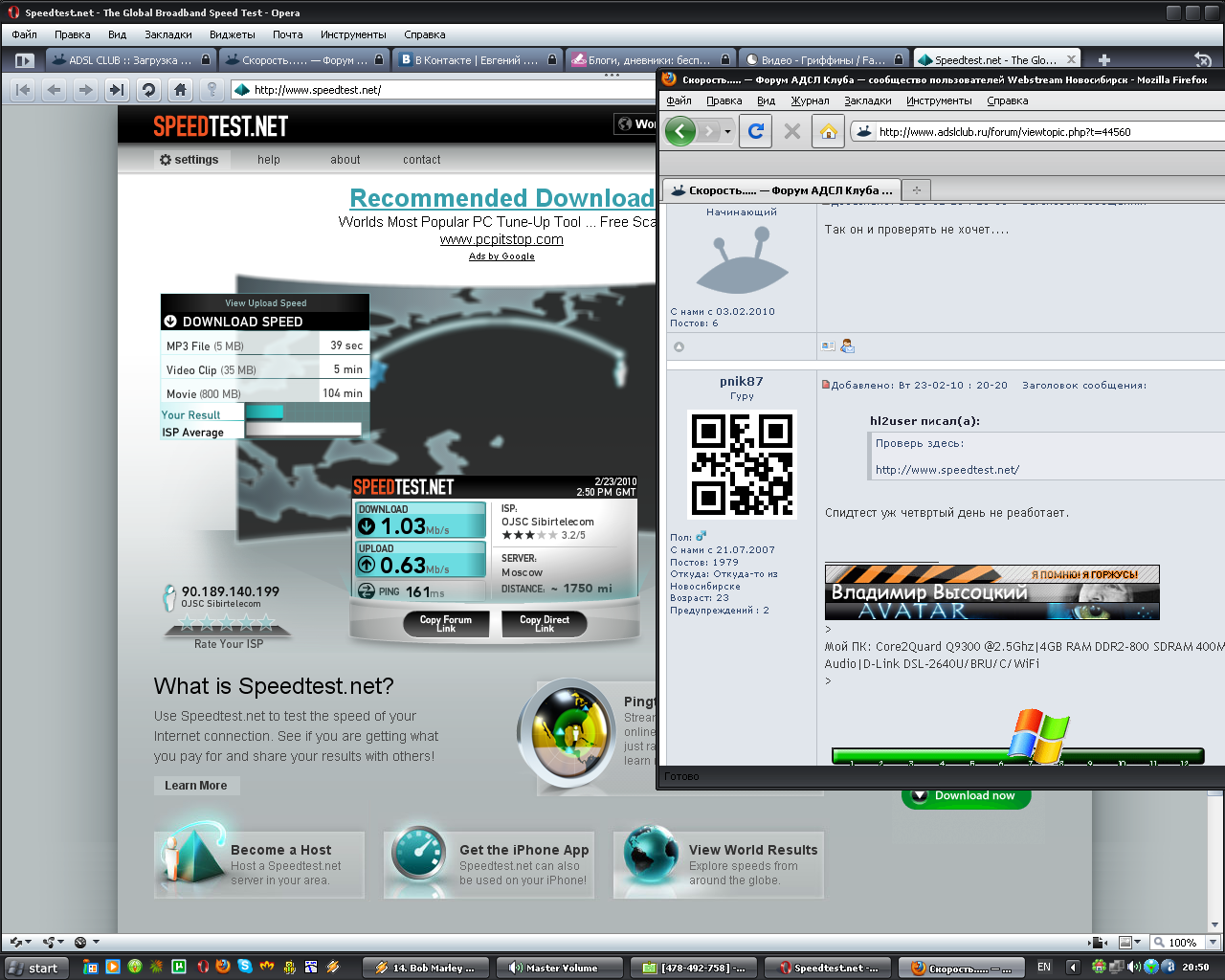
Task: Go back using Opera's Back arrow
Action: pyautogui.click(x=55, y=90)
